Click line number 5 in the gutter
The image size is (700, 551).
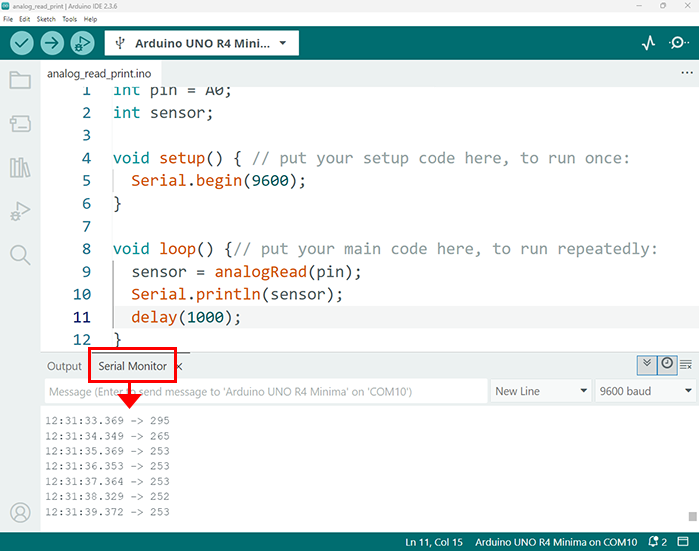click(x=87, y=181)
